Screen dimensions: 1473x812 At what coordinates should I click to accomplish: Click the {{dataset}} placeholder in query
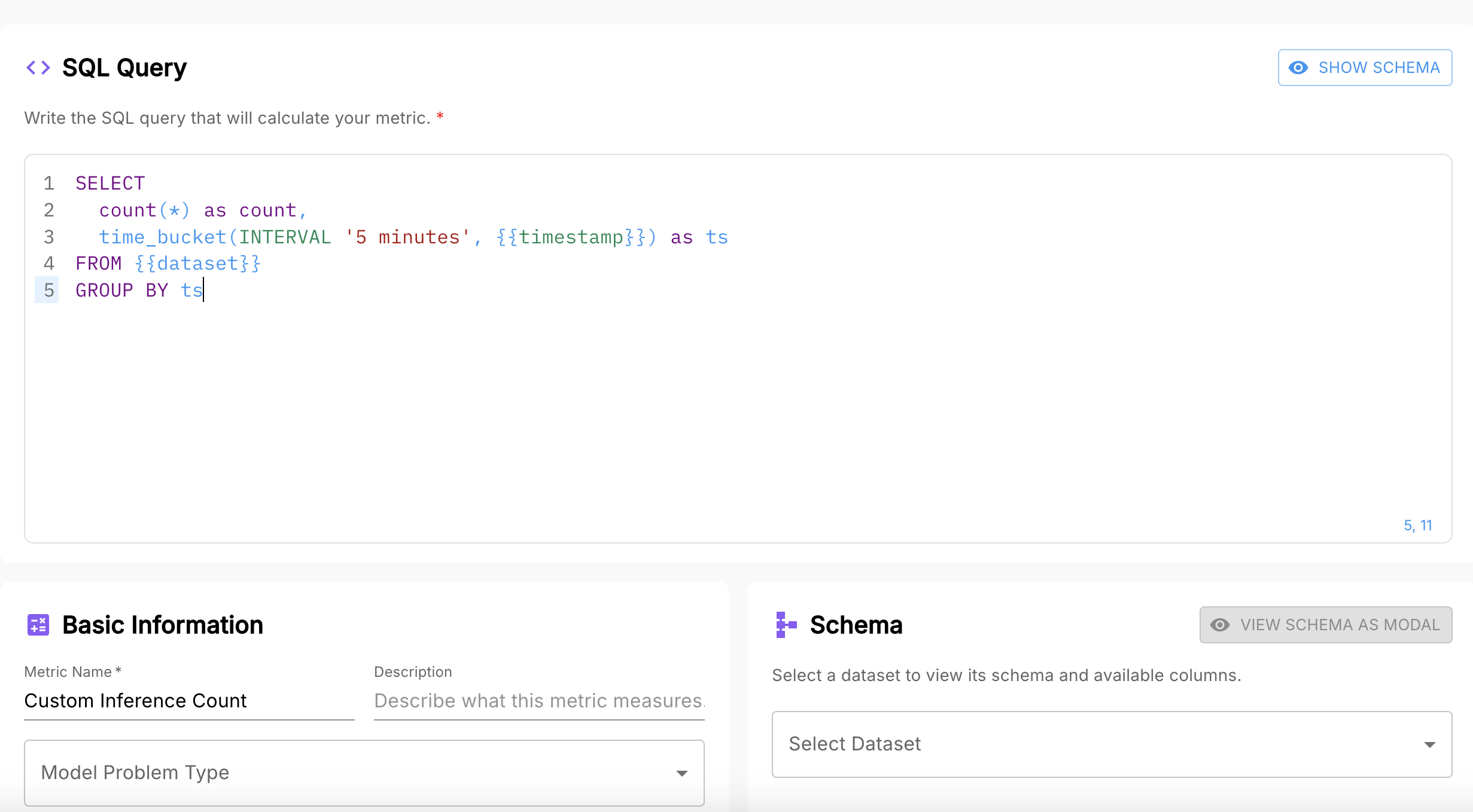(198, 264)
